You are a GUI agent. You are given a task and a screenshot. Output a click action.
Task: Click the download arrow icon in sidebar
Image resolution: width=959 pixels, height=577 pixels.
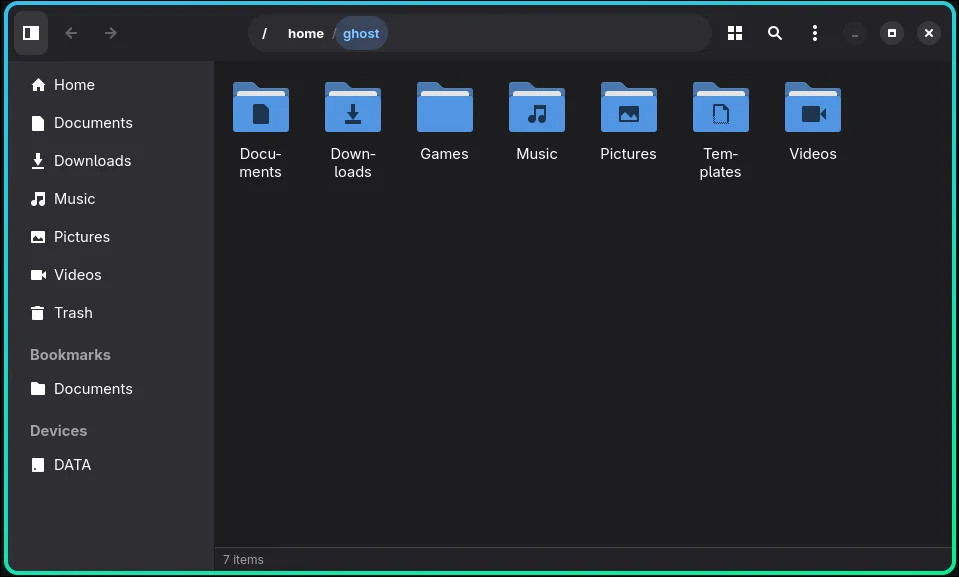[x=38, y=161]
